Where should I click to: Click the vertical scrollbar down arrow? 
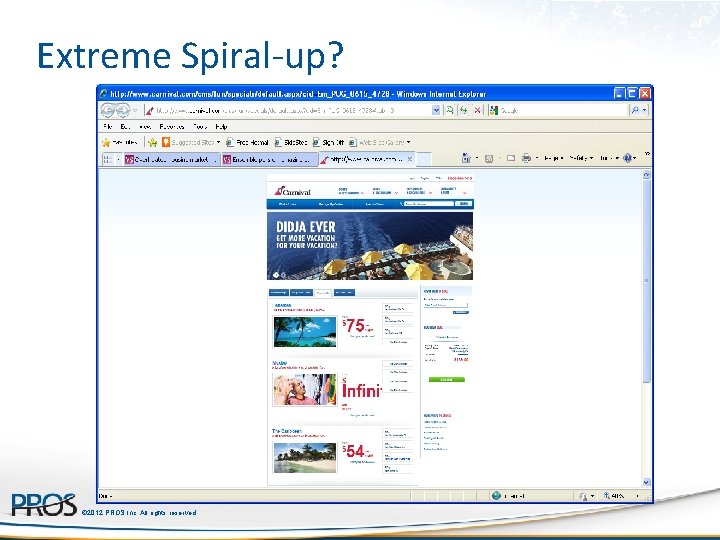coord(647,482)
